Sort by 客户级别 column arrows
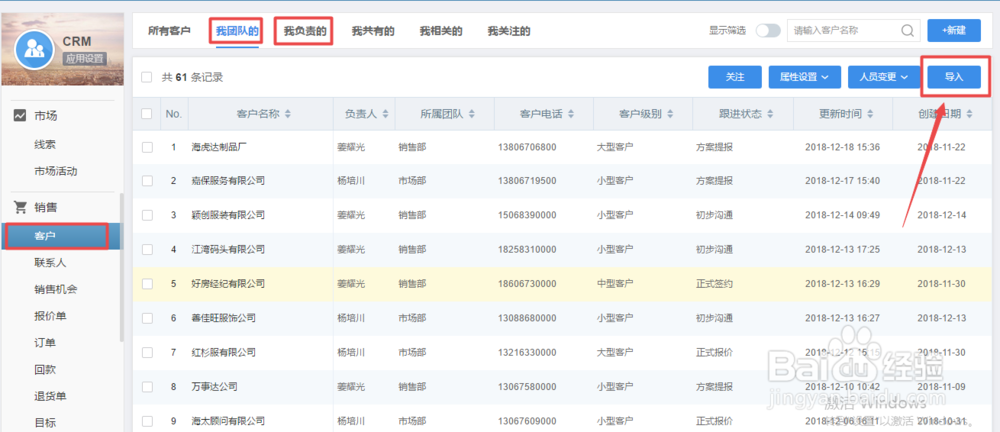Image resolution: width=1000 pixels, height=432 pixels. (x=670, y=114)
